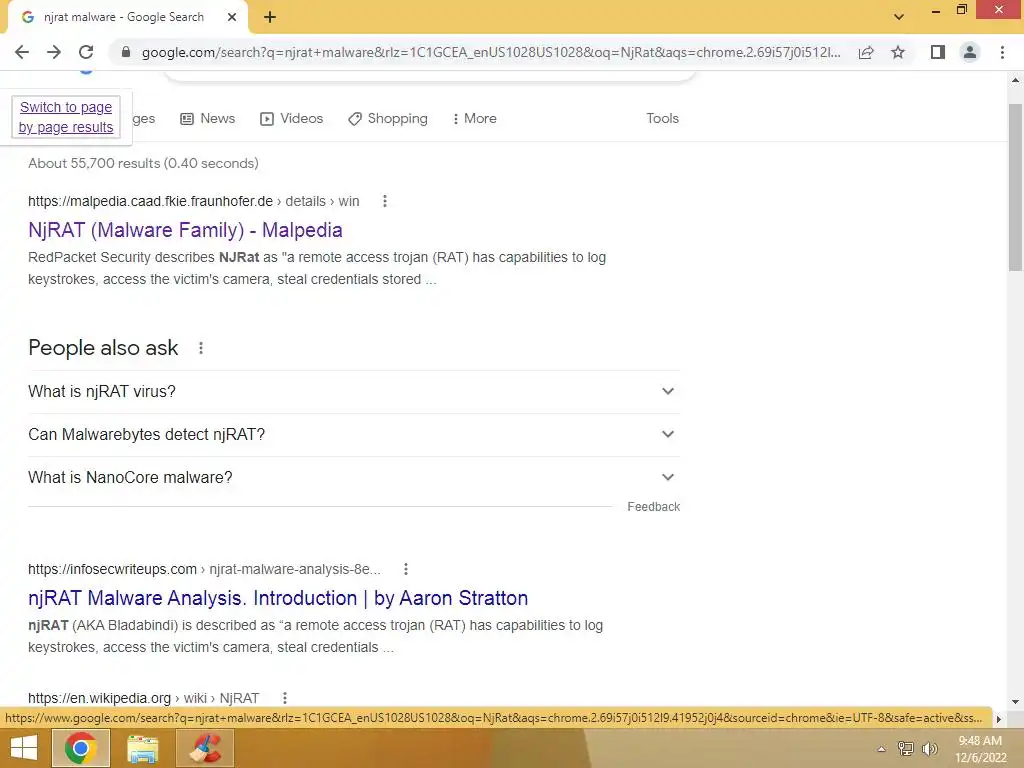This screenshot has width=1024, height=768.
Task: Open the tab search dropdown arrow
Action: [899, 17]
